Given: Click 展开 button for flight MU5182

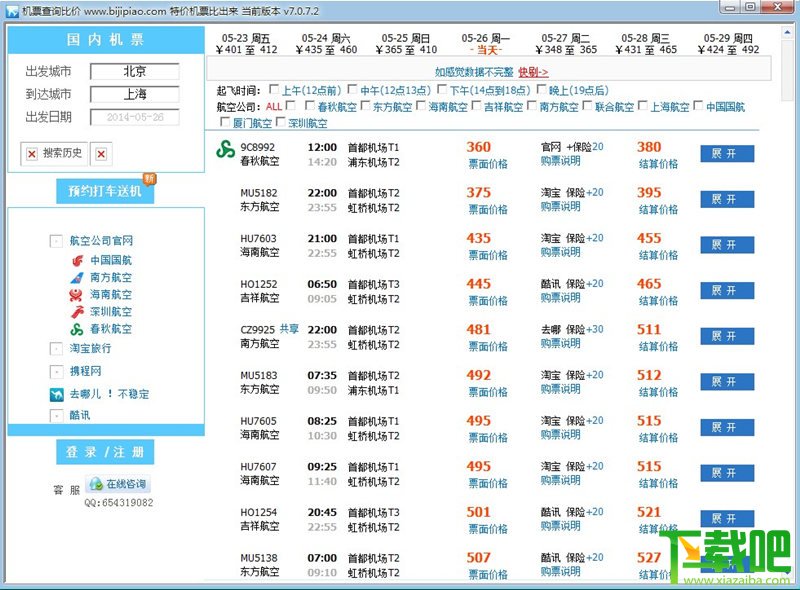Looking at the screenshot, I should (726, 199).
